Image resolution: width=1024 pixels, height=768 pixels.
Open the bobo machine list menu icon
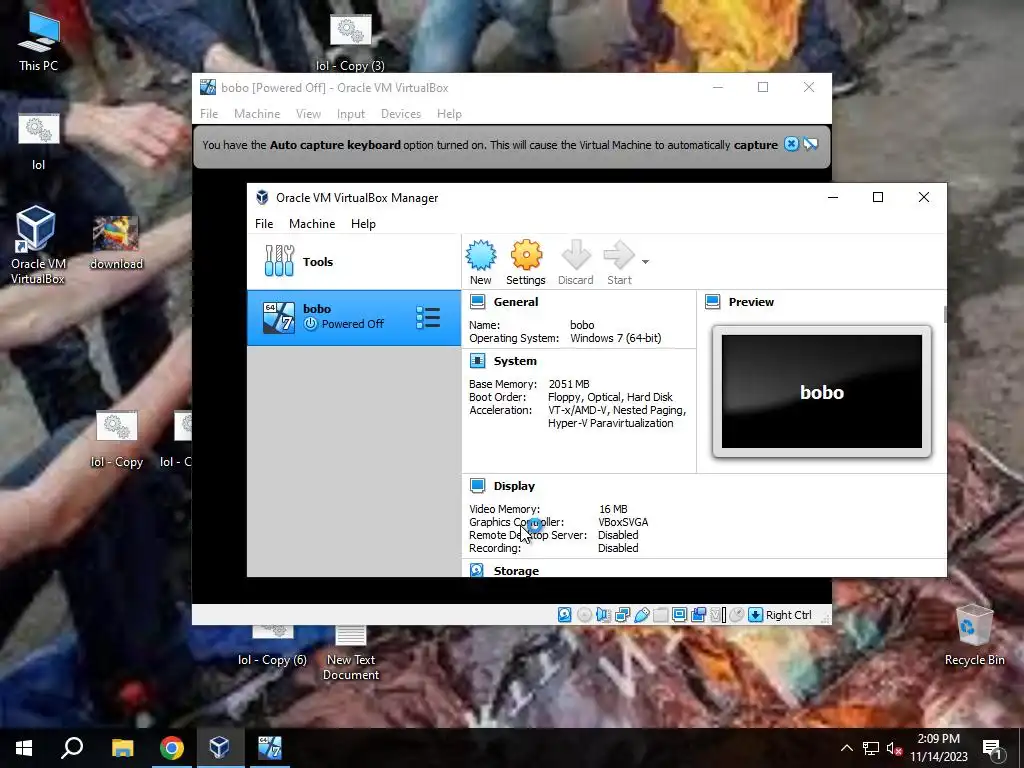click(428, 317)
